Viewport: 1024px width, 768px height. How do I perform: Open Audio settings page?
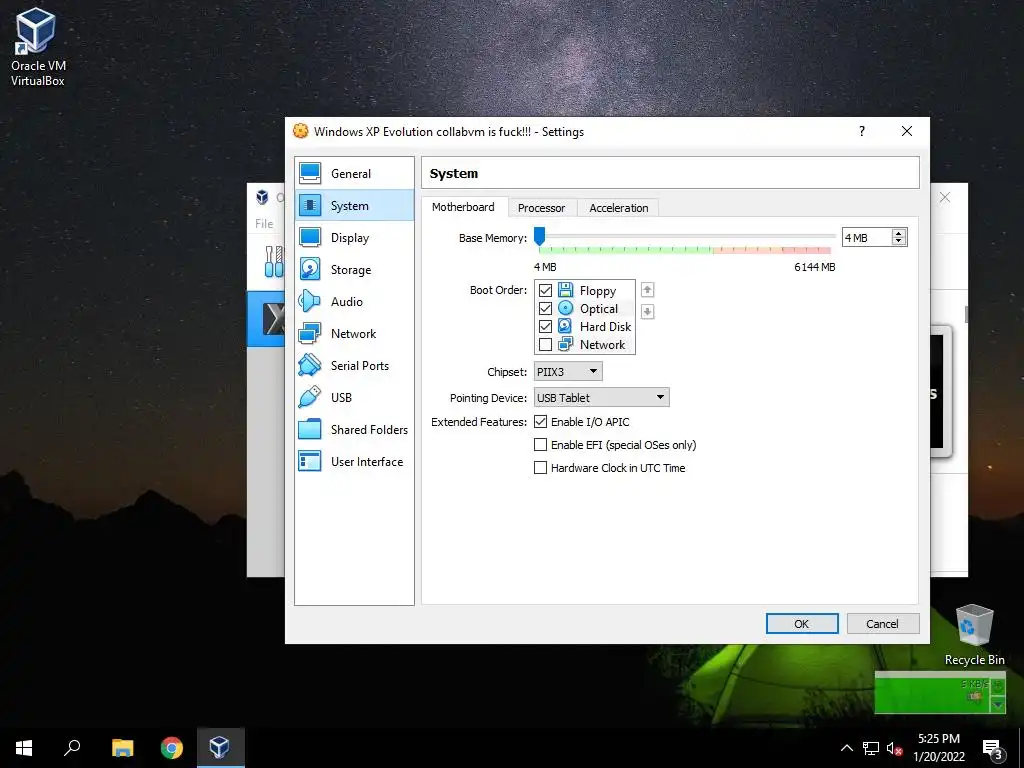coord(354,302)
